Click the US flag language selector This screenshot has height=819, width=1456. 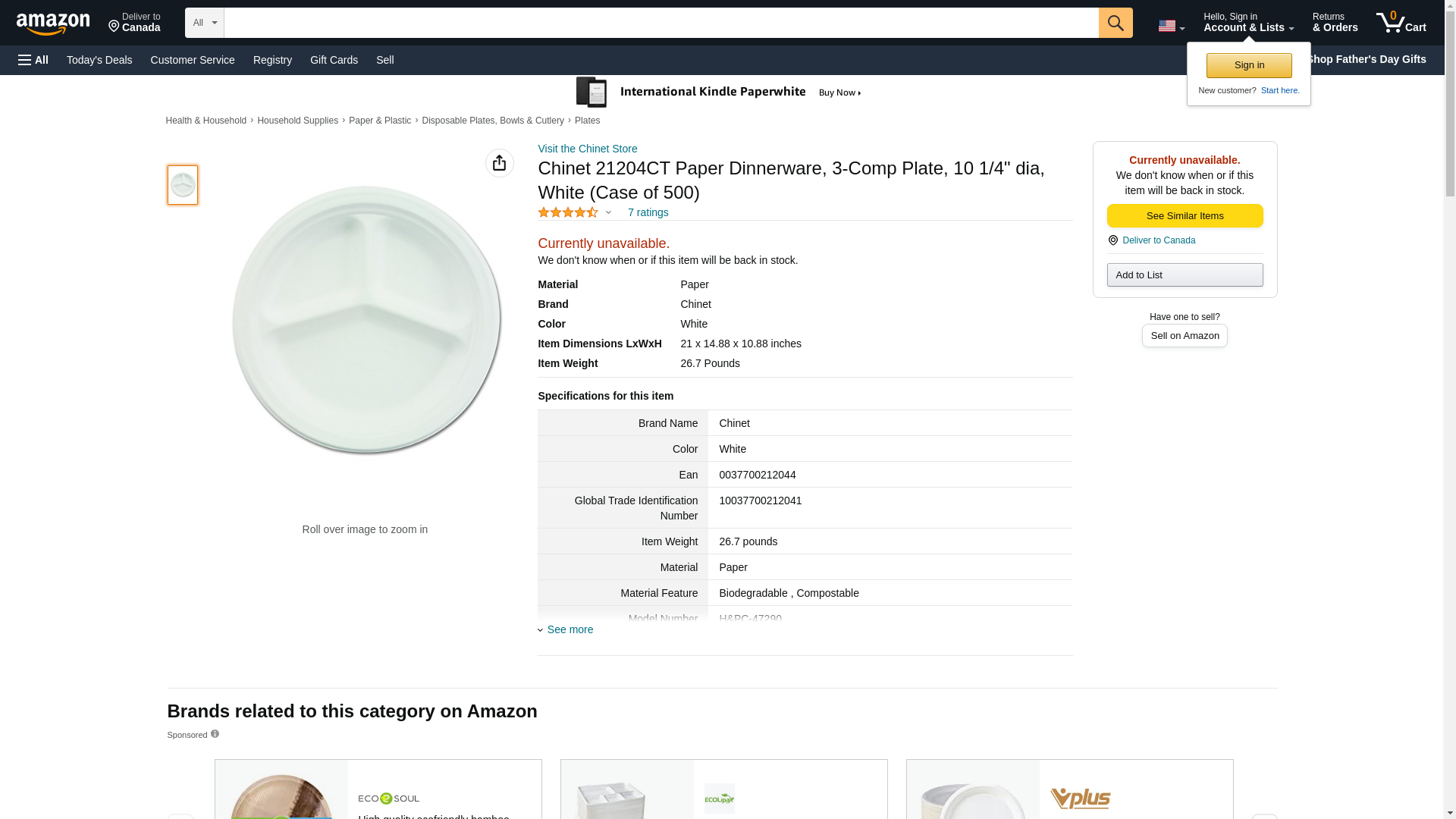[1170, 26]
